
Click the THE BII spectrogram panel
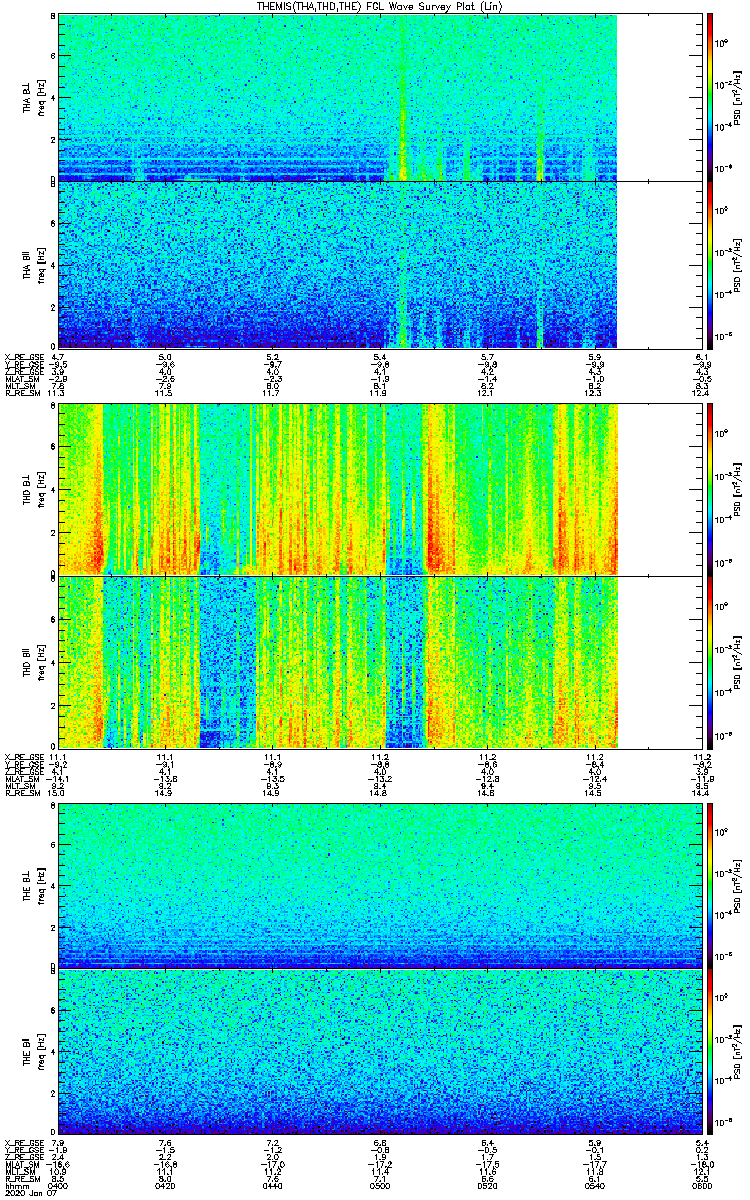[381, 1052]
